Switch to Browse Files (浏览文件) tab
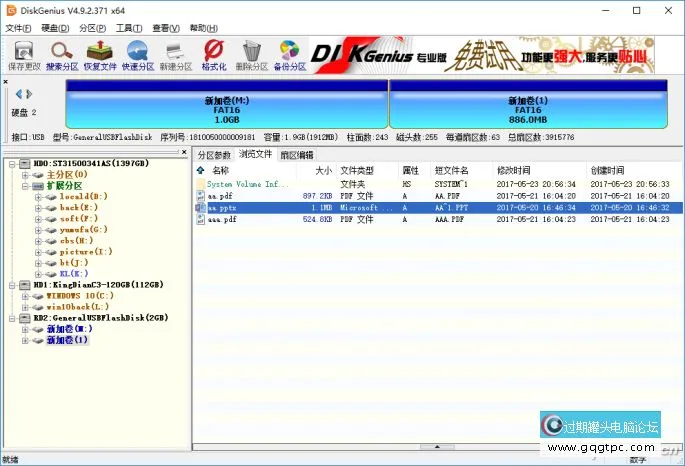This screenshot has width=685, height=466. pyautogui.click(x=256, y=154)
